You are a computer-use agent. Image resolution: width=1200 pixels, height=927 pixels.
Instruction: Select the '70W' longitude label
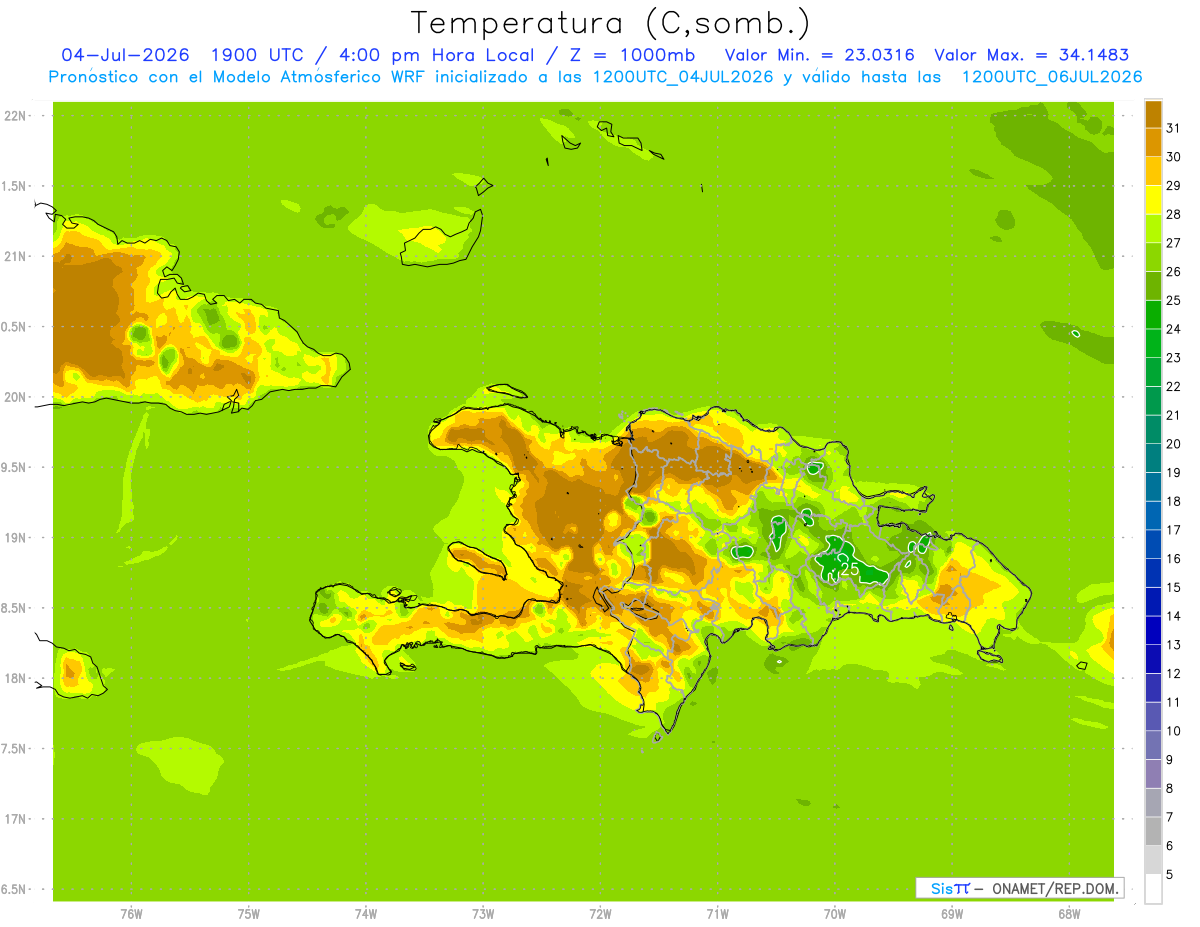pos(835,914)
